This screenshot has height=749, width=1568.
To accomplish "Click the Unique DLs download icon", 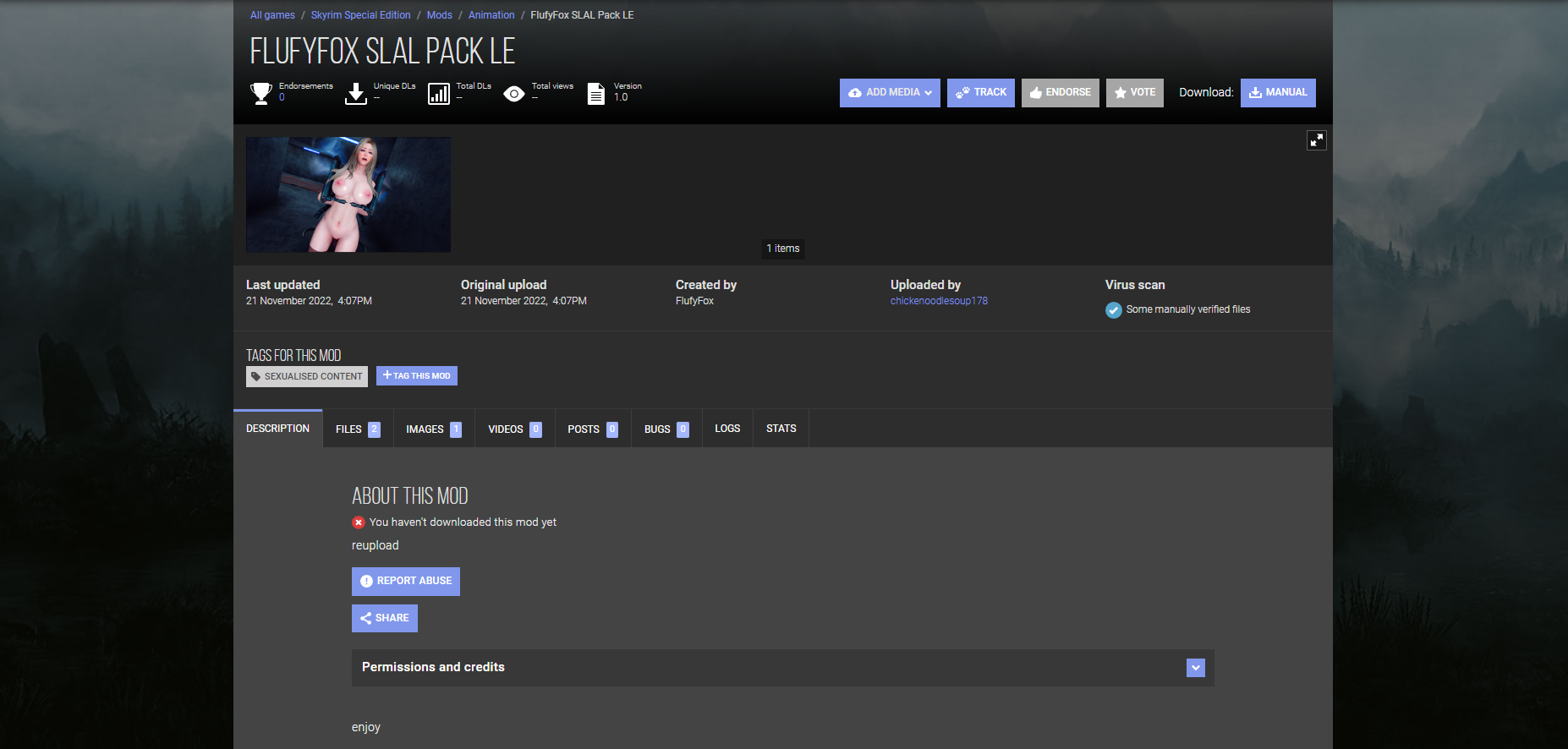I will click(356, 93).
